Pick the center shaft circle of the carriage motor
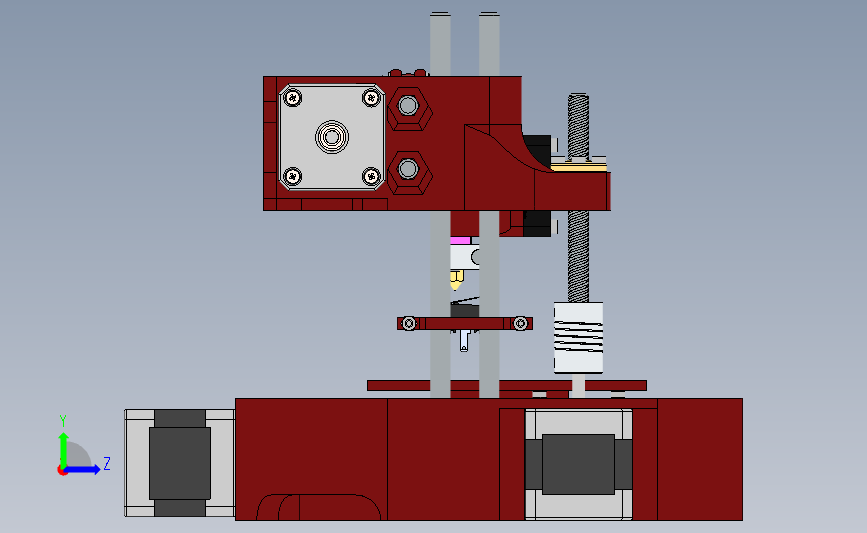The image size is (867, 533). tap(332, 137)
